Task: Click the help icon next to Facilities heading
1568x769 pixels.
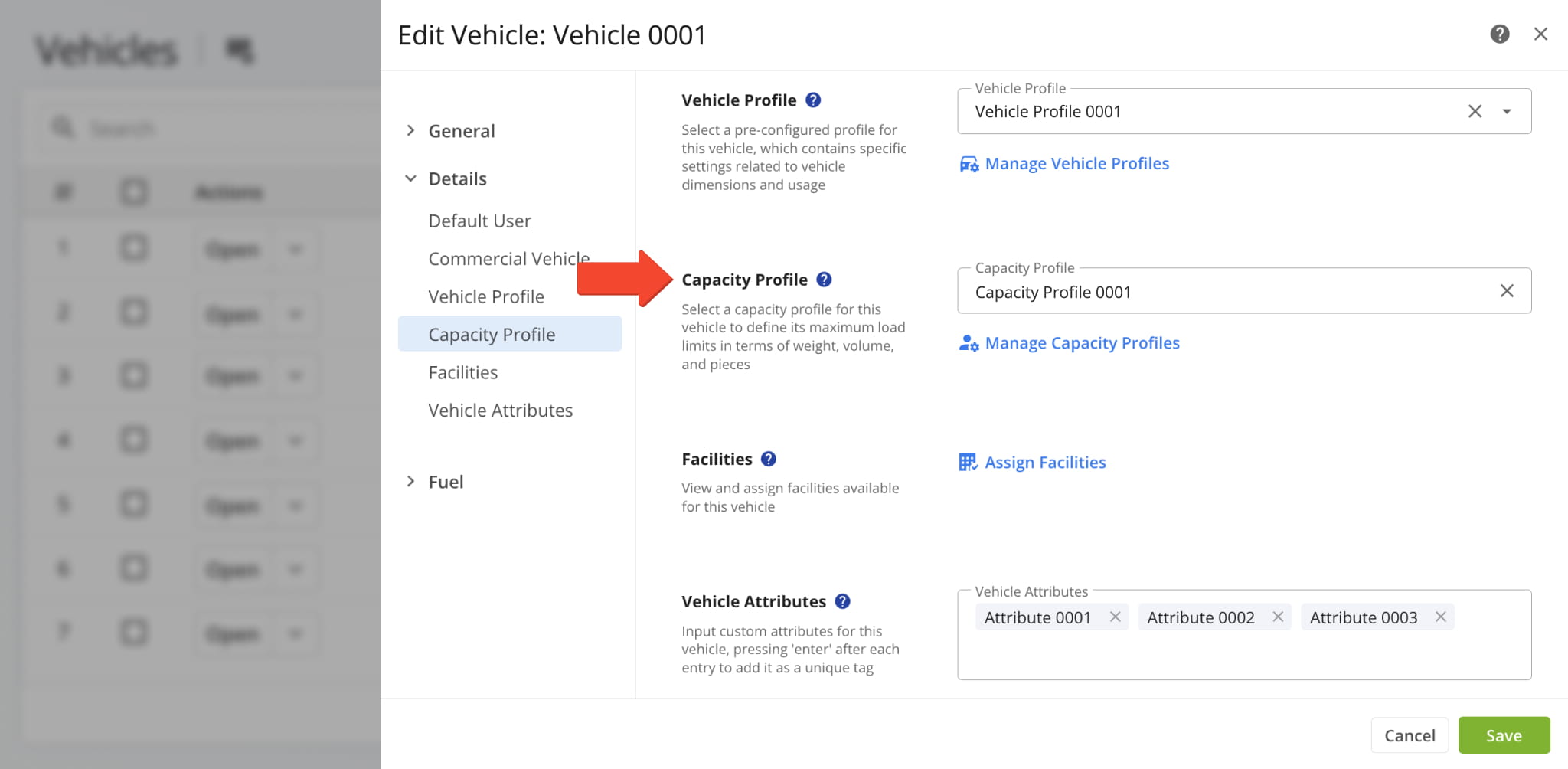Action: tap(769, 459)
